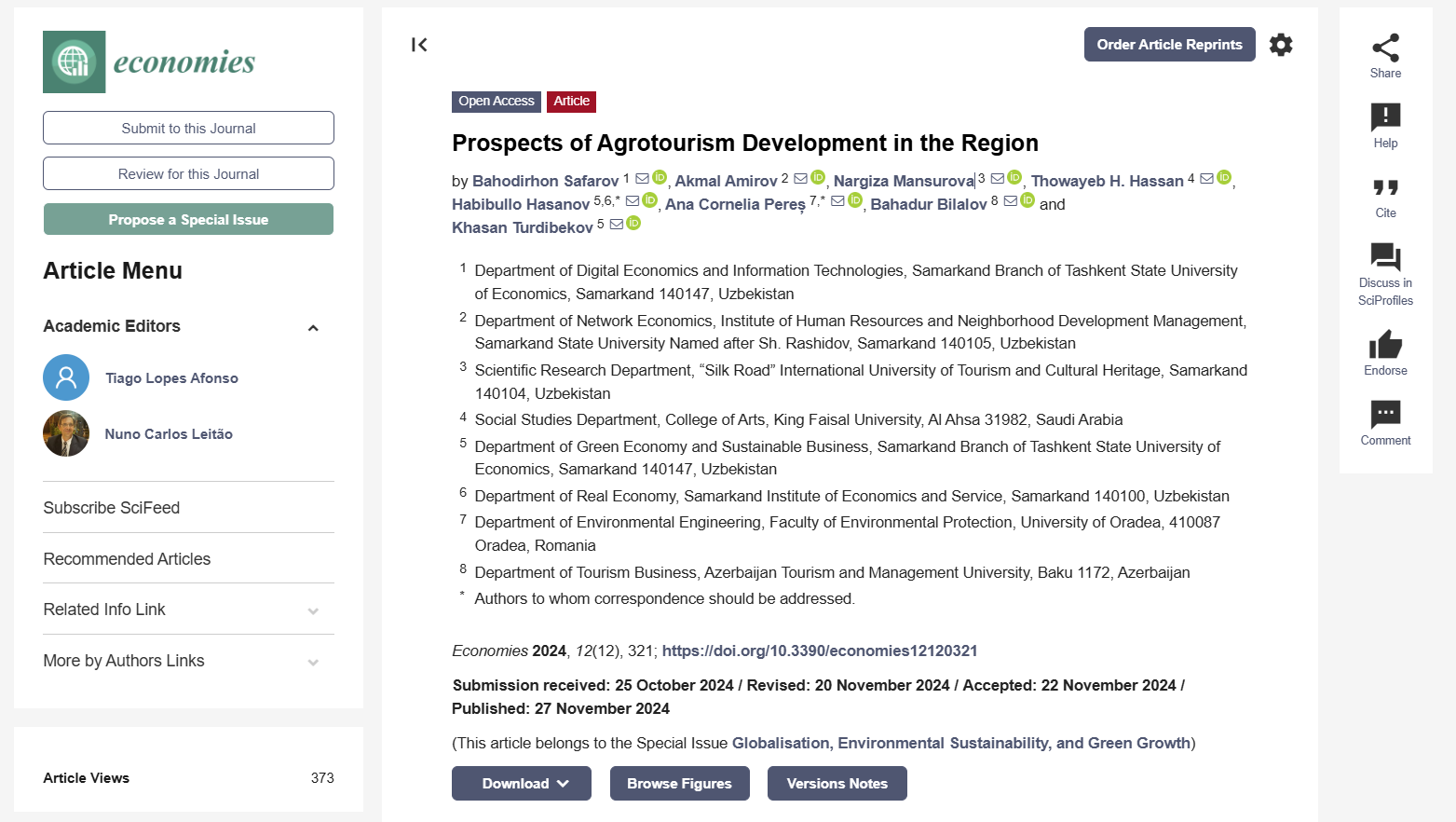The height and width of the screenshot is (822, 1456).
Task: Expand More by Authors Links section
Action: click(x=313, y=663)
